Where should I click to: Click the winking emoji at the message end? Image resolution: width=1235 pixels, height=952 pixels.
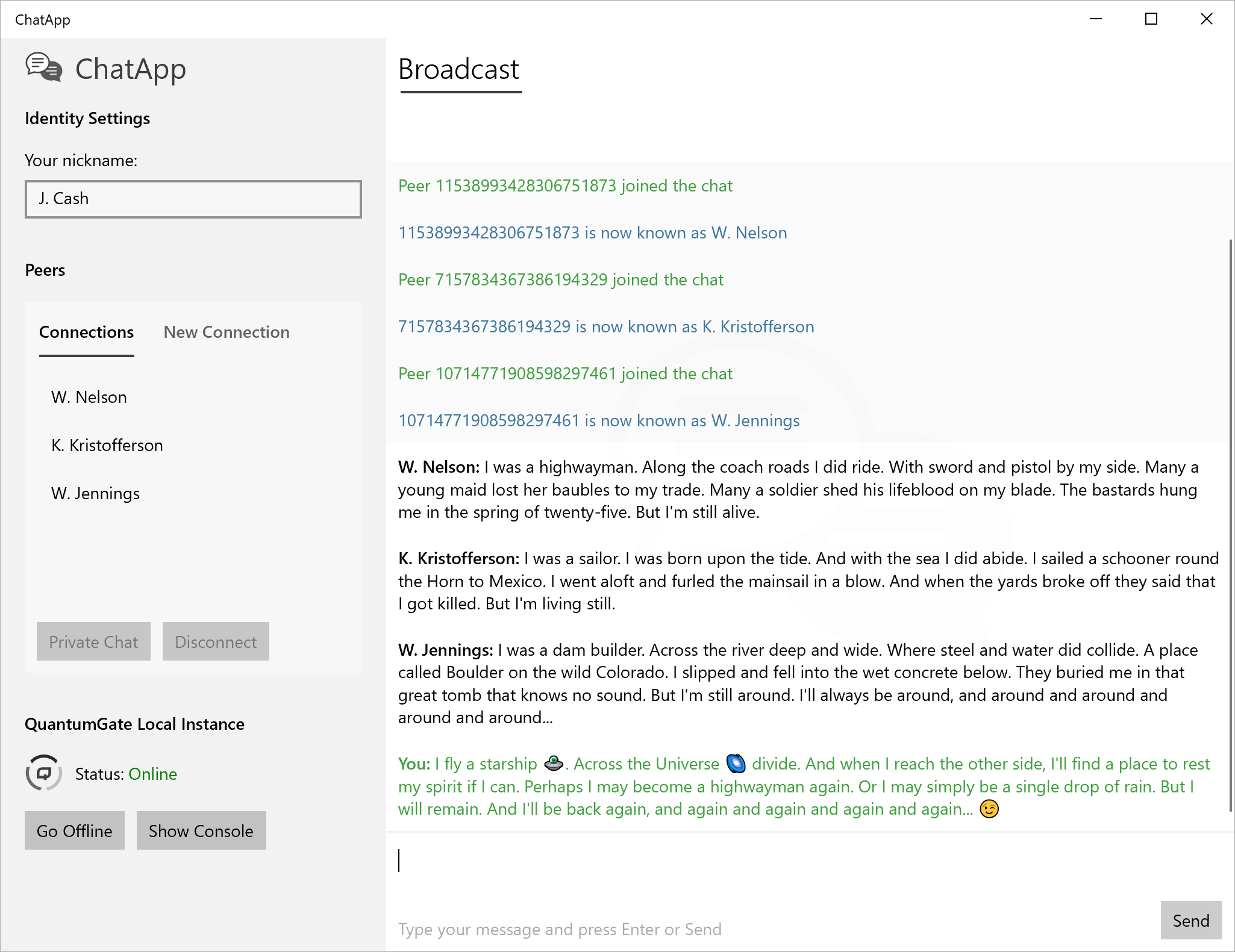989,809
